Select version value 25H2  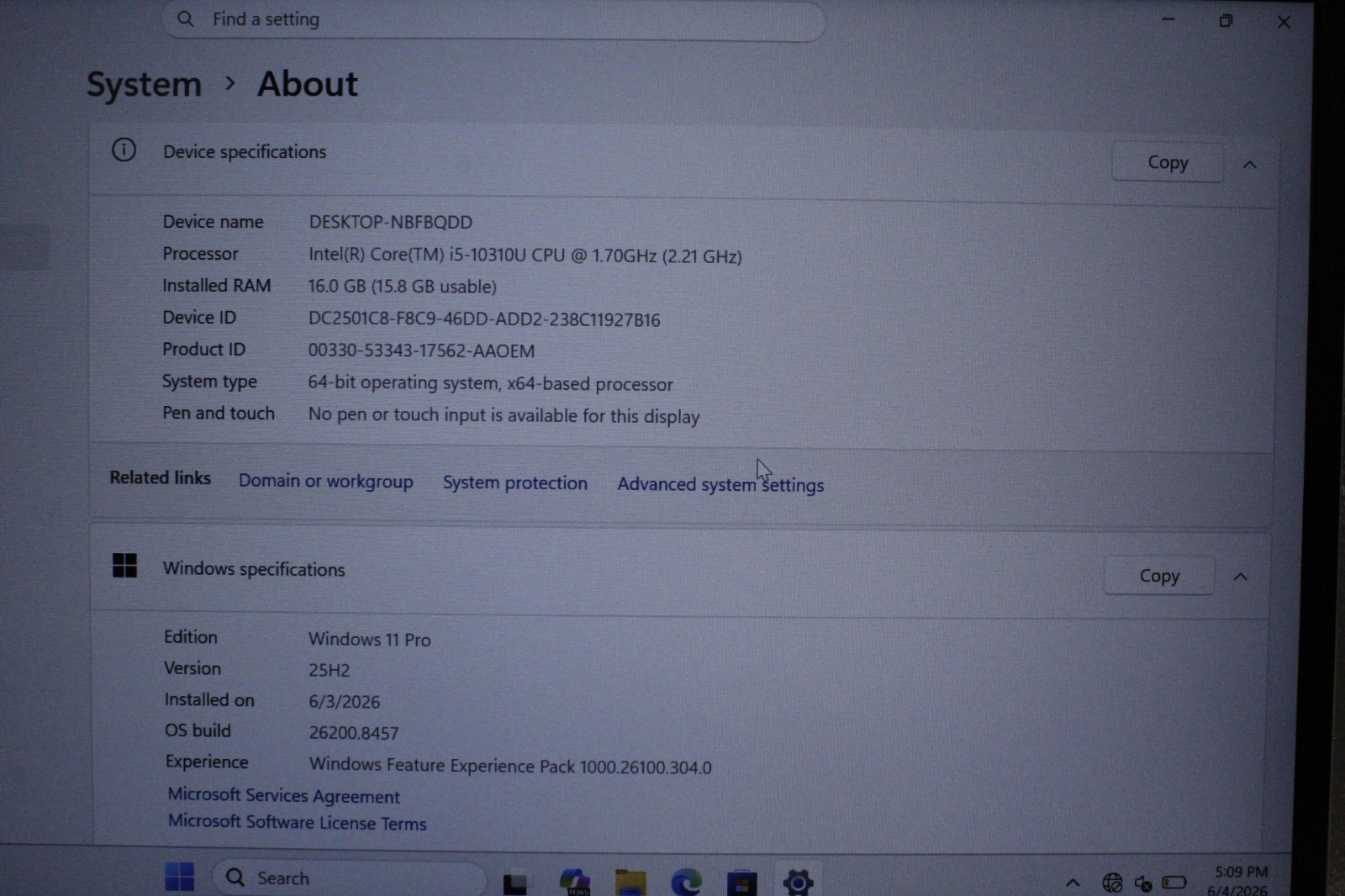329,670
